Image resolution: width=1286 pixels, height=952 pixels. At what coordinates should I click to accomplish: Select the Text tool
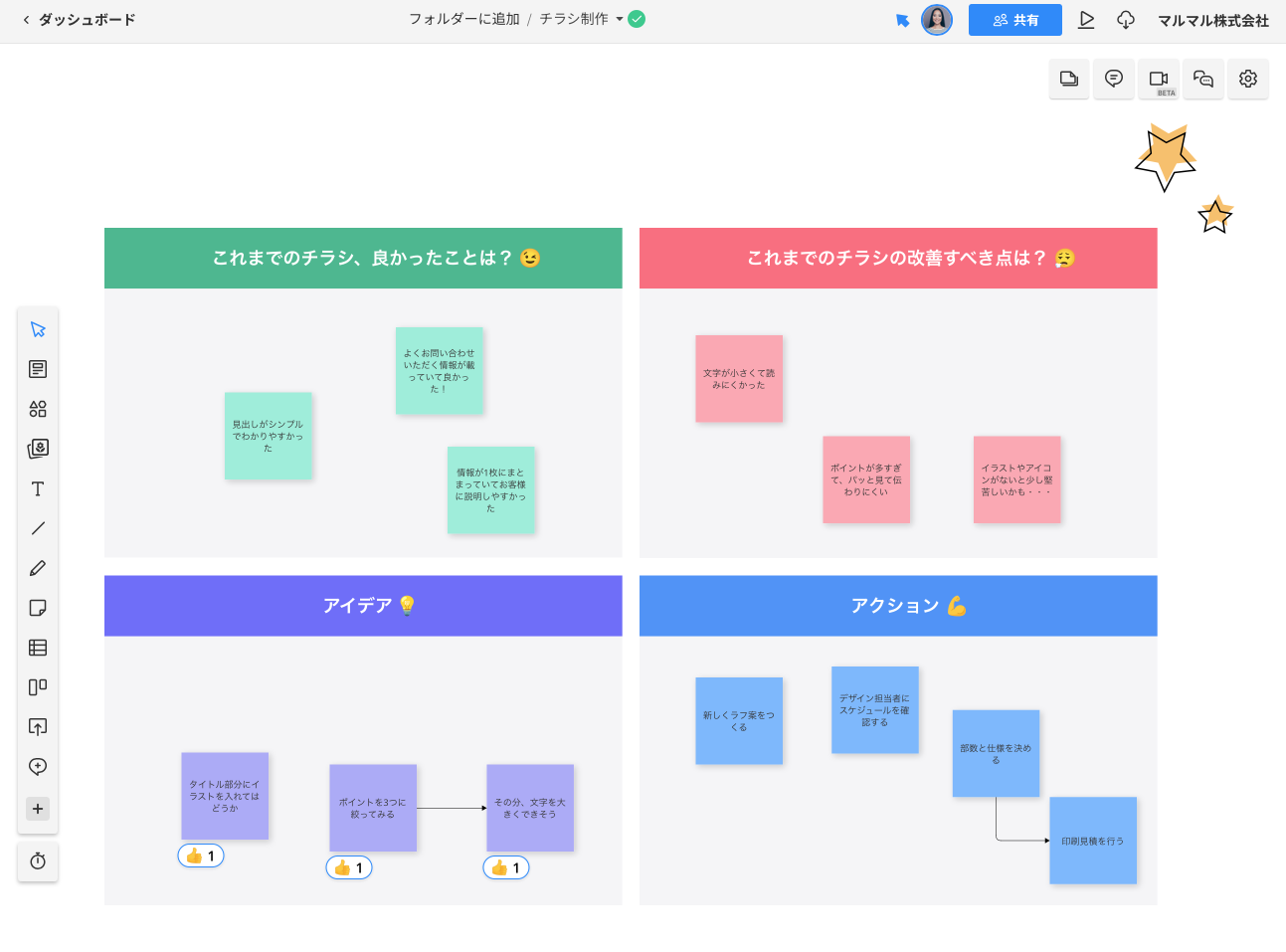pyautogui.click(x=38, y=488)
